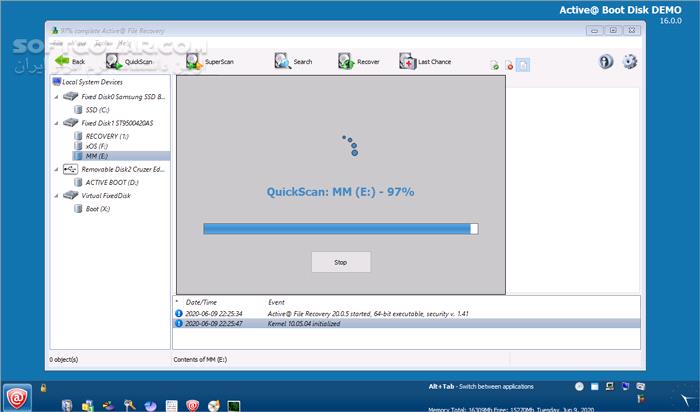Collapse the Virtual FixedDisk node
The height and width of the screenshot is (412, 700).
point(56,196)
